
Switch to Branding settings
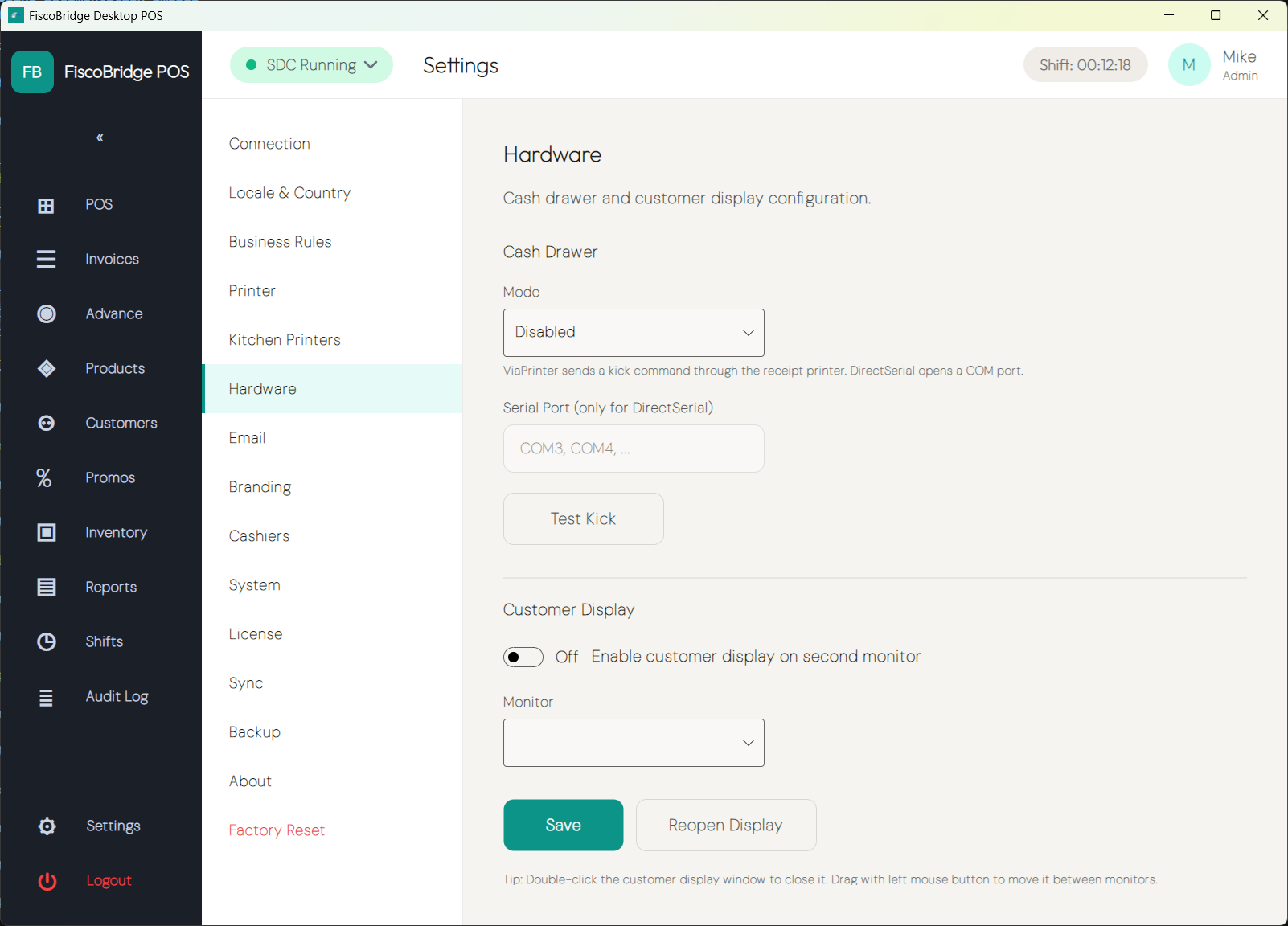tap(332, 487)
